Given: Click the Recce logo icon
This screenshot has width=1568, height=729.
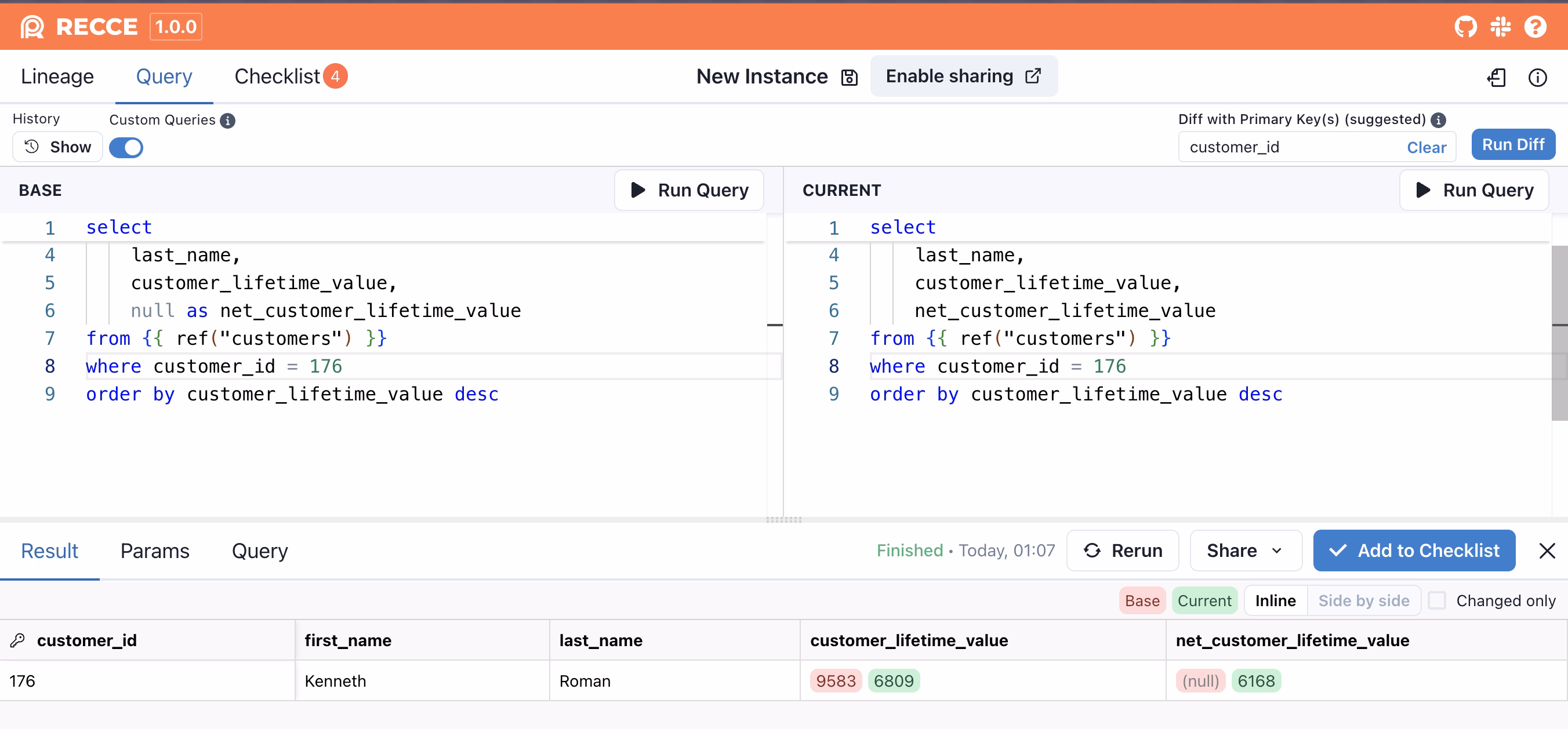Looking at the screenshot, I should [x=32, y=27].
